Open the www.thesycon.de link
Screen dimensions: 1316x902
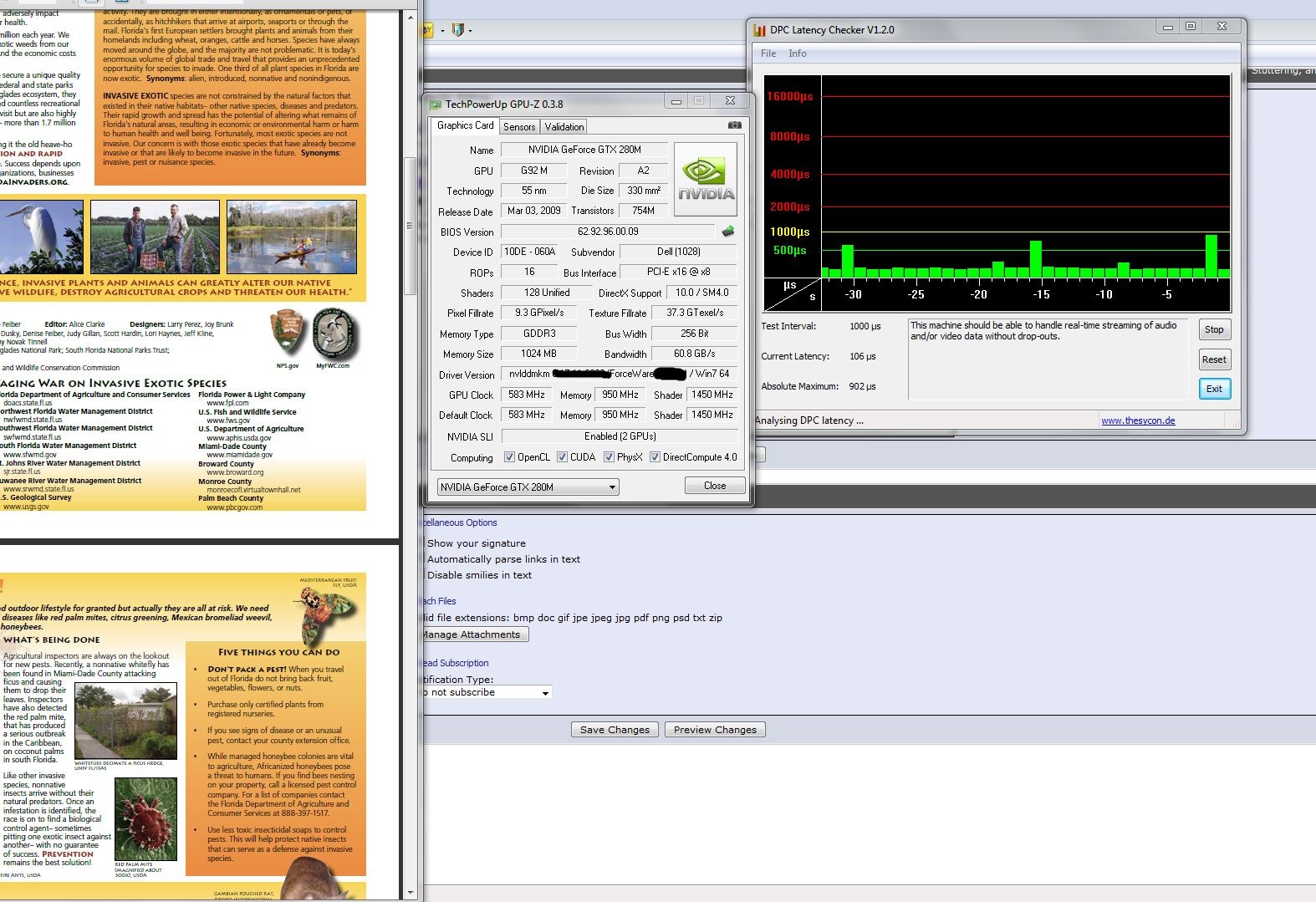[x=1138, y=420]
